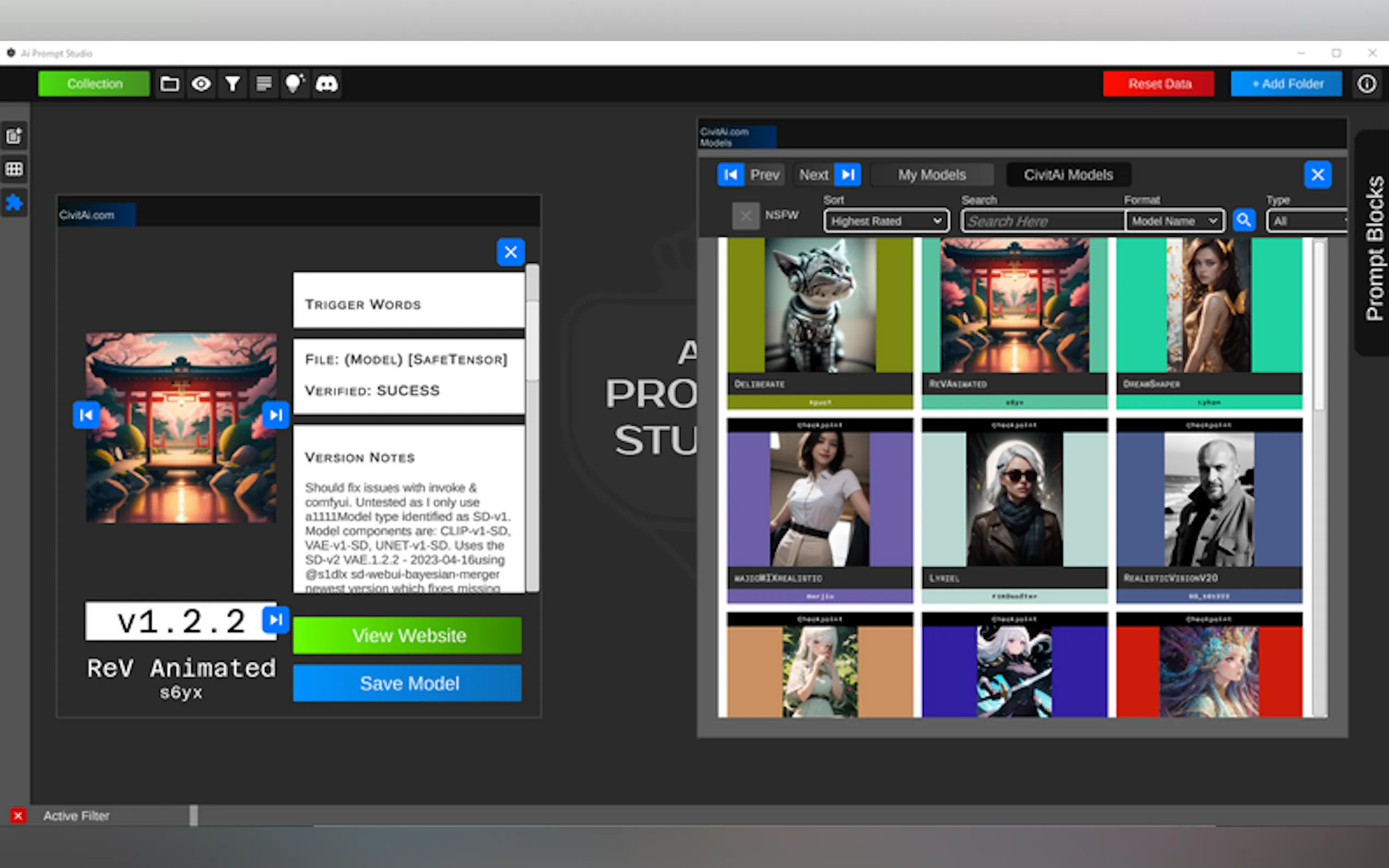Toggle the NSFW checkbox
Viewport: 1389px width, 868px height.
point(745,216)
